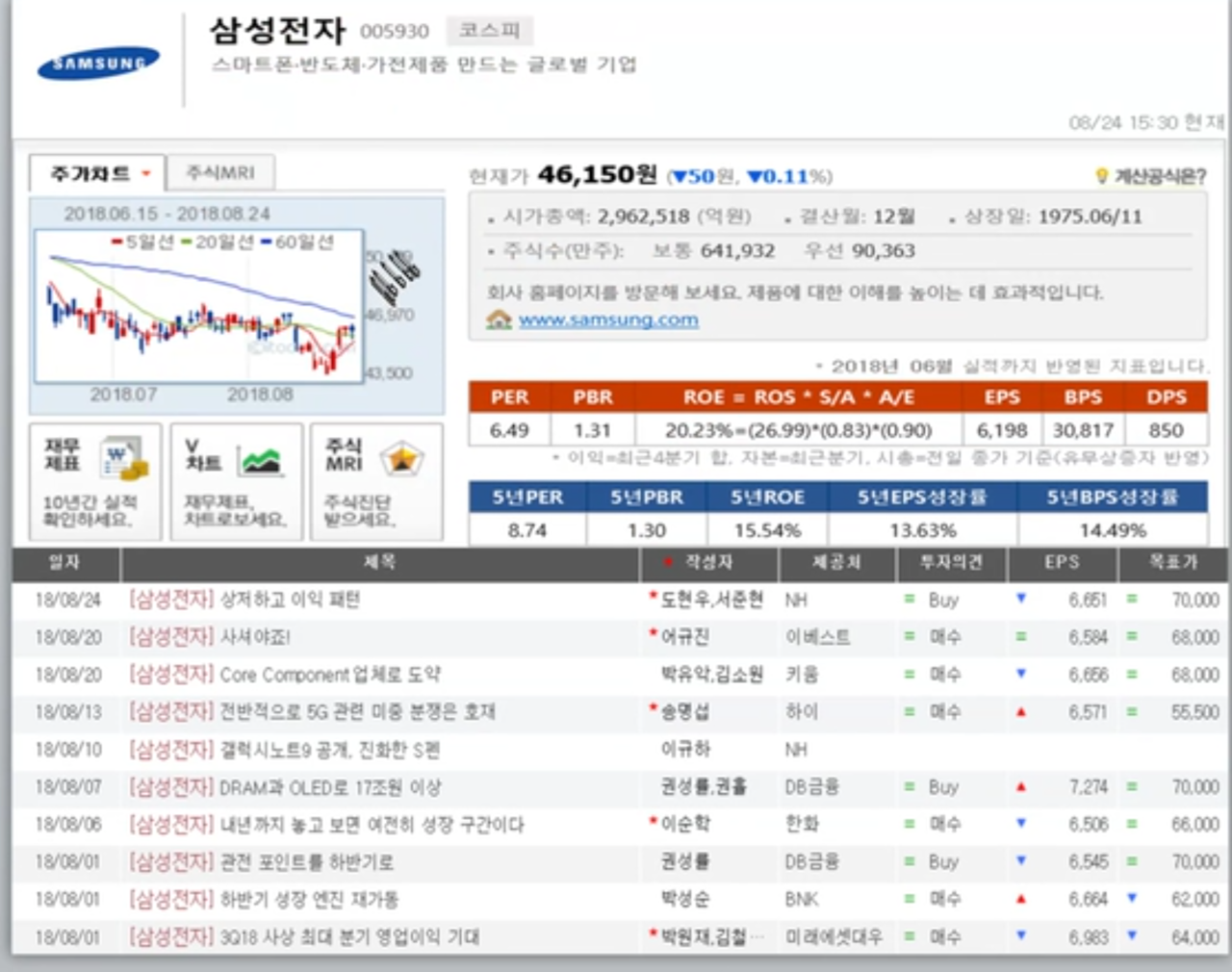Click the Samsung stock price candlestick chart
This screenshot has height=972, width=1232.
pos(199,306)
